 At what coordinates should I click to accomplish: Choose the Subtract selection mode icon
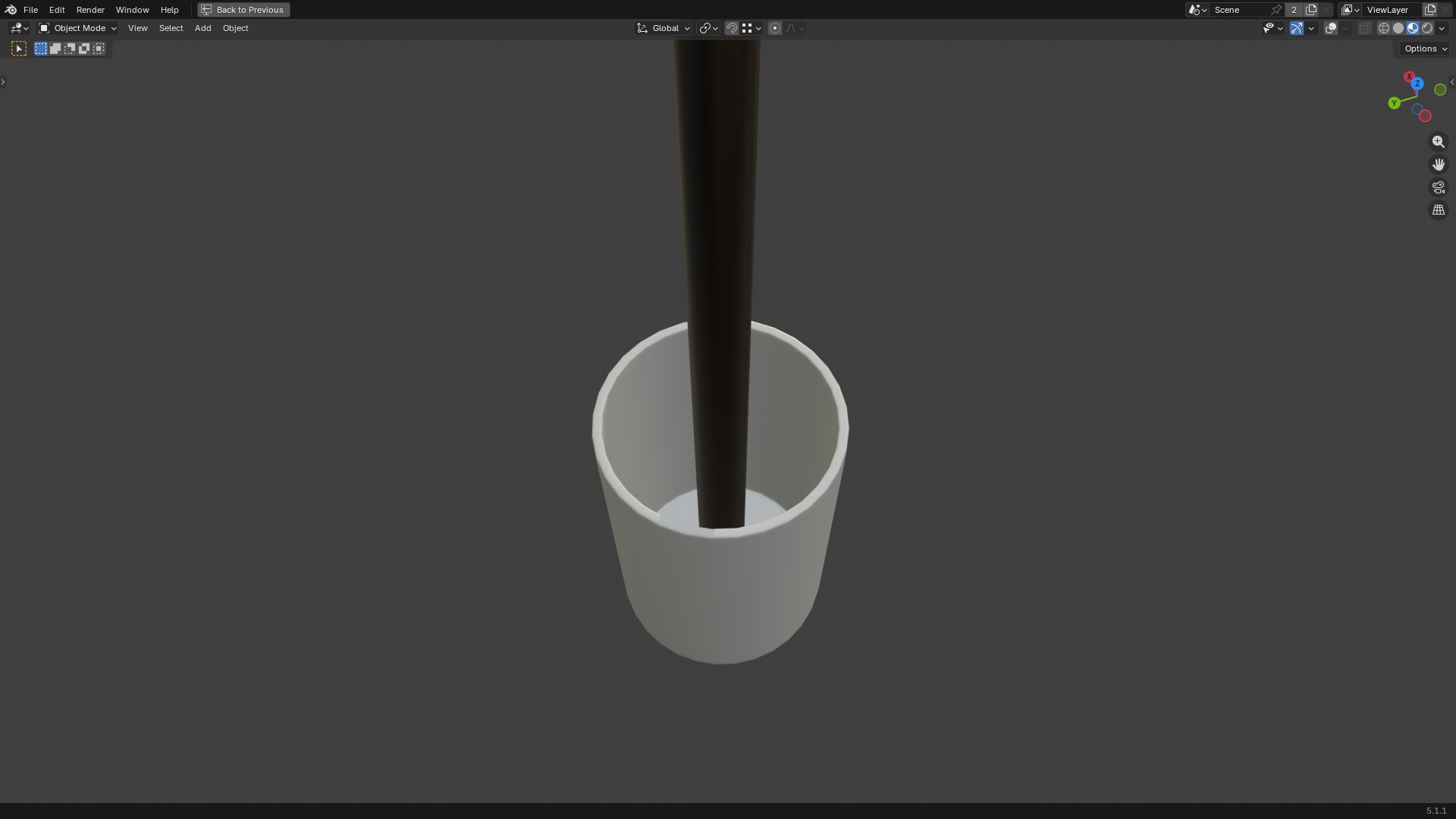[70, 49]
